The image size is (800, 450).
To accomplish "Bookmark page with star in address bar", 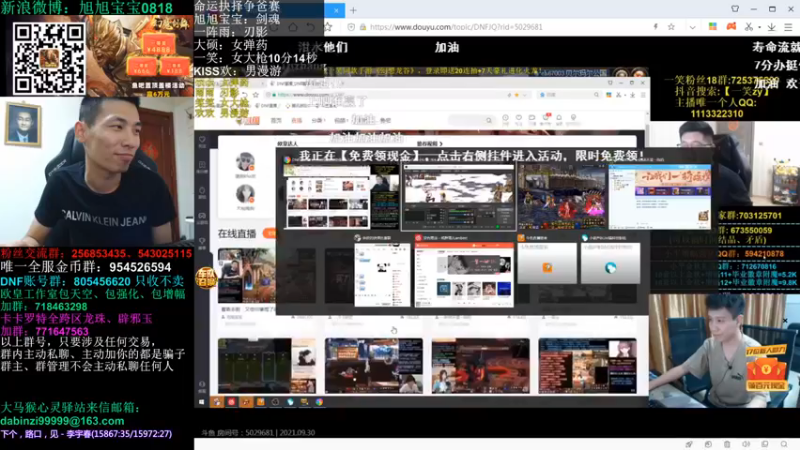I will 671,27.
